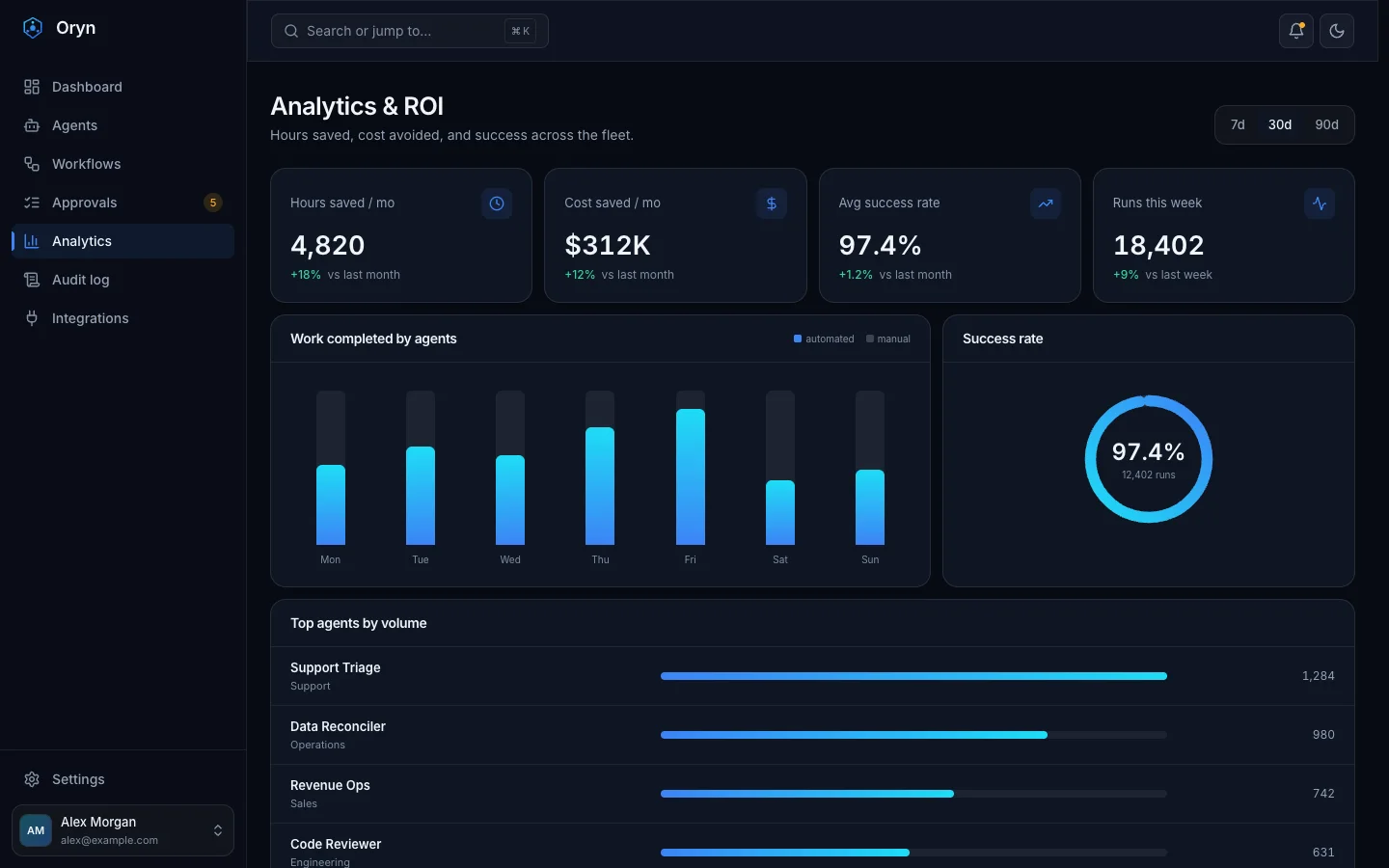
Task: Select Analytics in sidebar
Action: 123,241
